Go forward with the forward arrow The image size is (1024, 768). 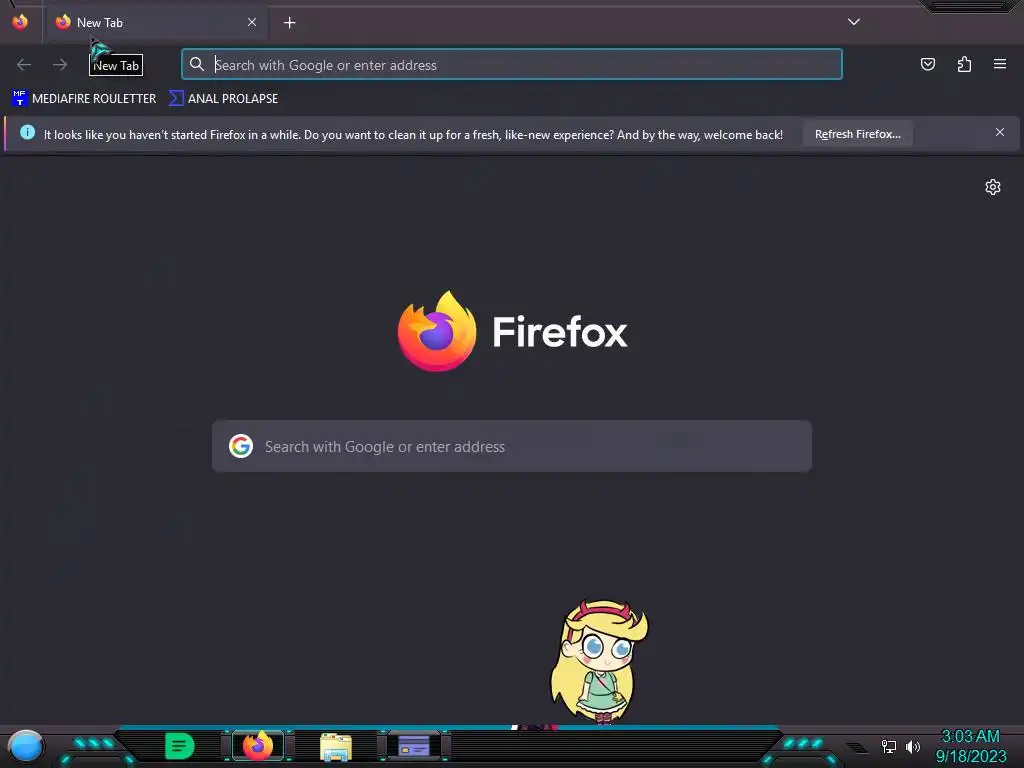pos(60,65)
